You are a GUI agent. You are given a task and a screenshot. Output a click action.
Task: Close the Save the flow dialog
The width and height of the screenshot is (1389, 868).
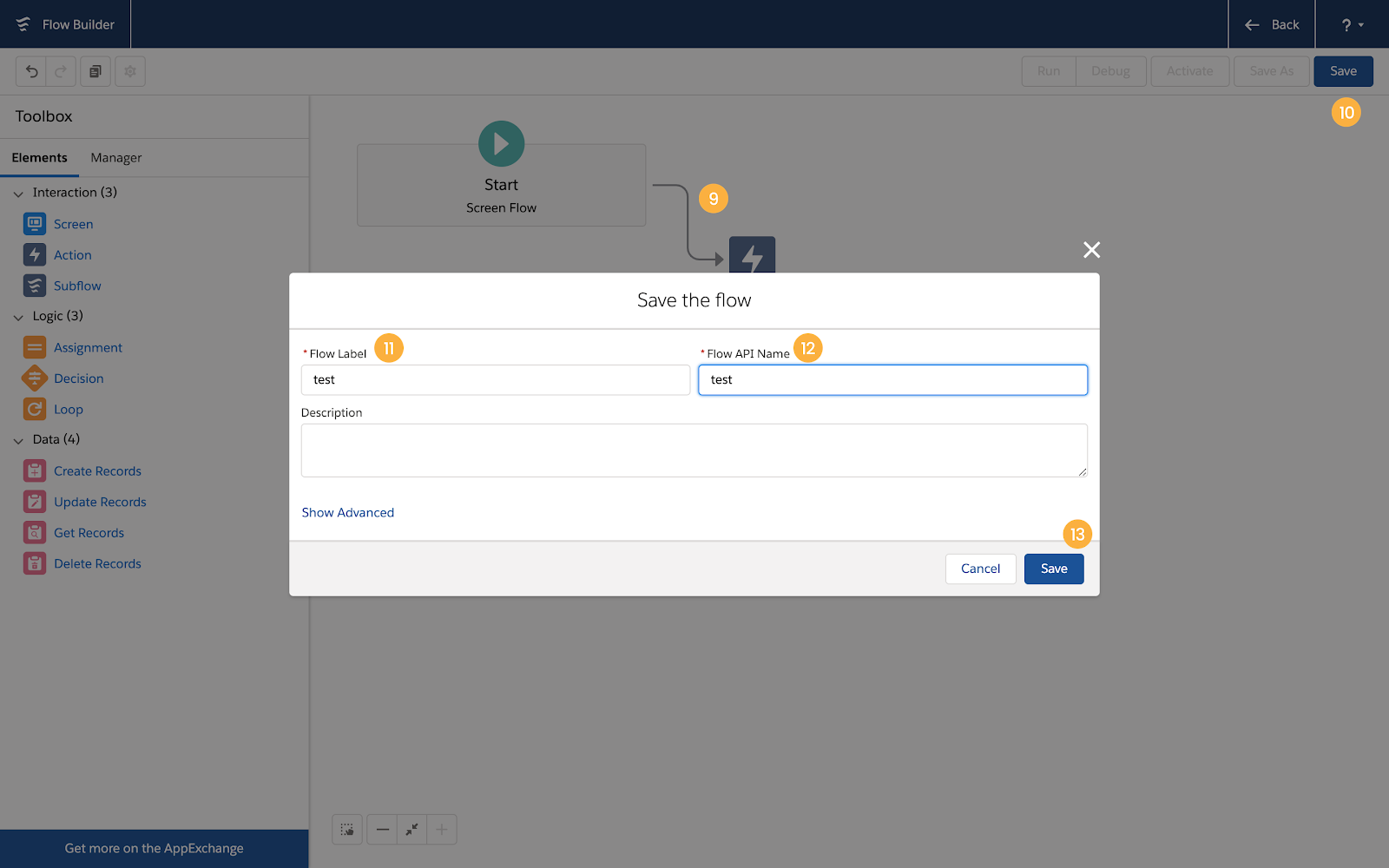tap(1091, 250)
